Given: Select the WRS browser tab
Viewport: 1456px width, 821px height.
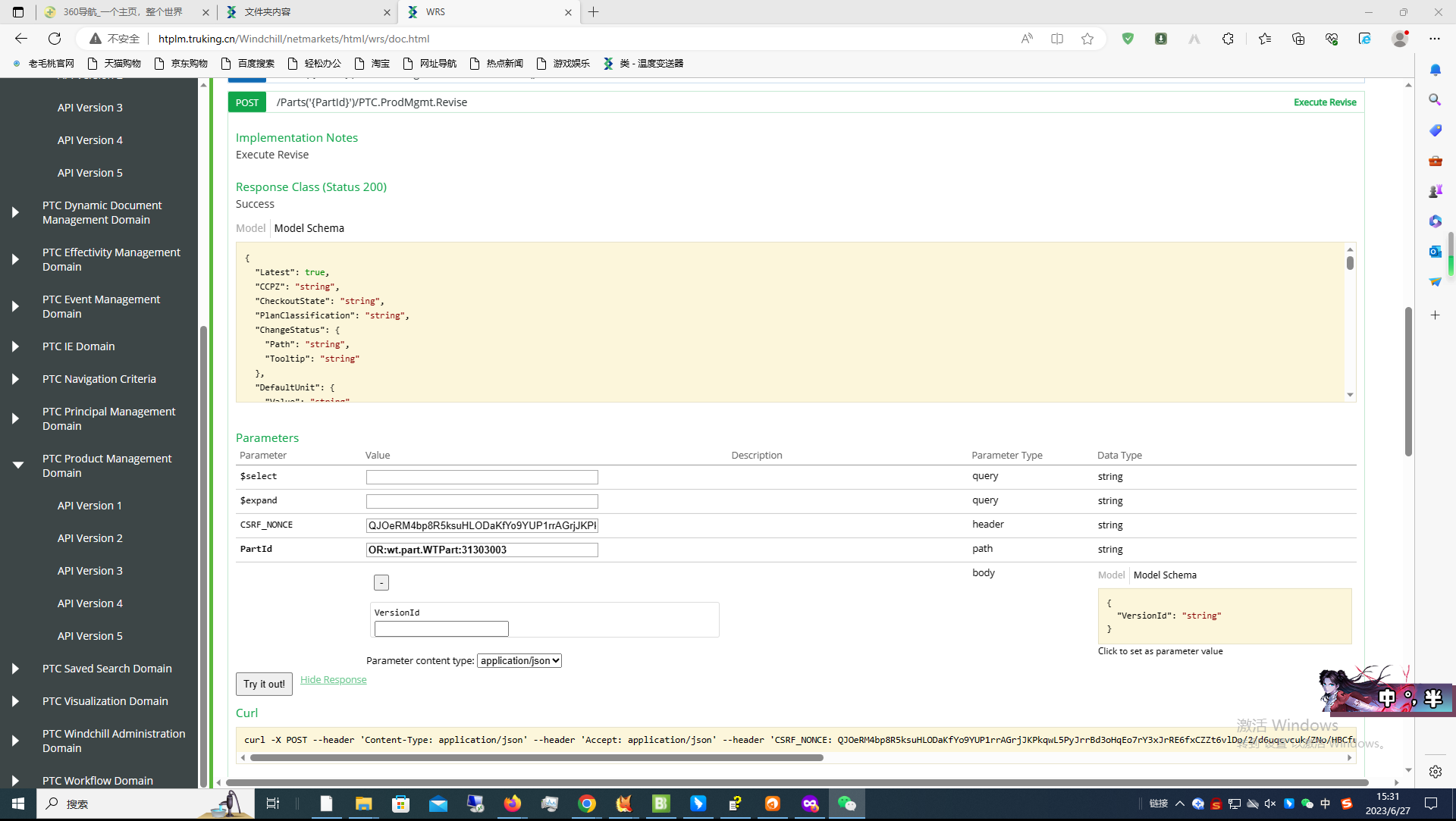Looking at the screenshot, I should tap(490, 12).
